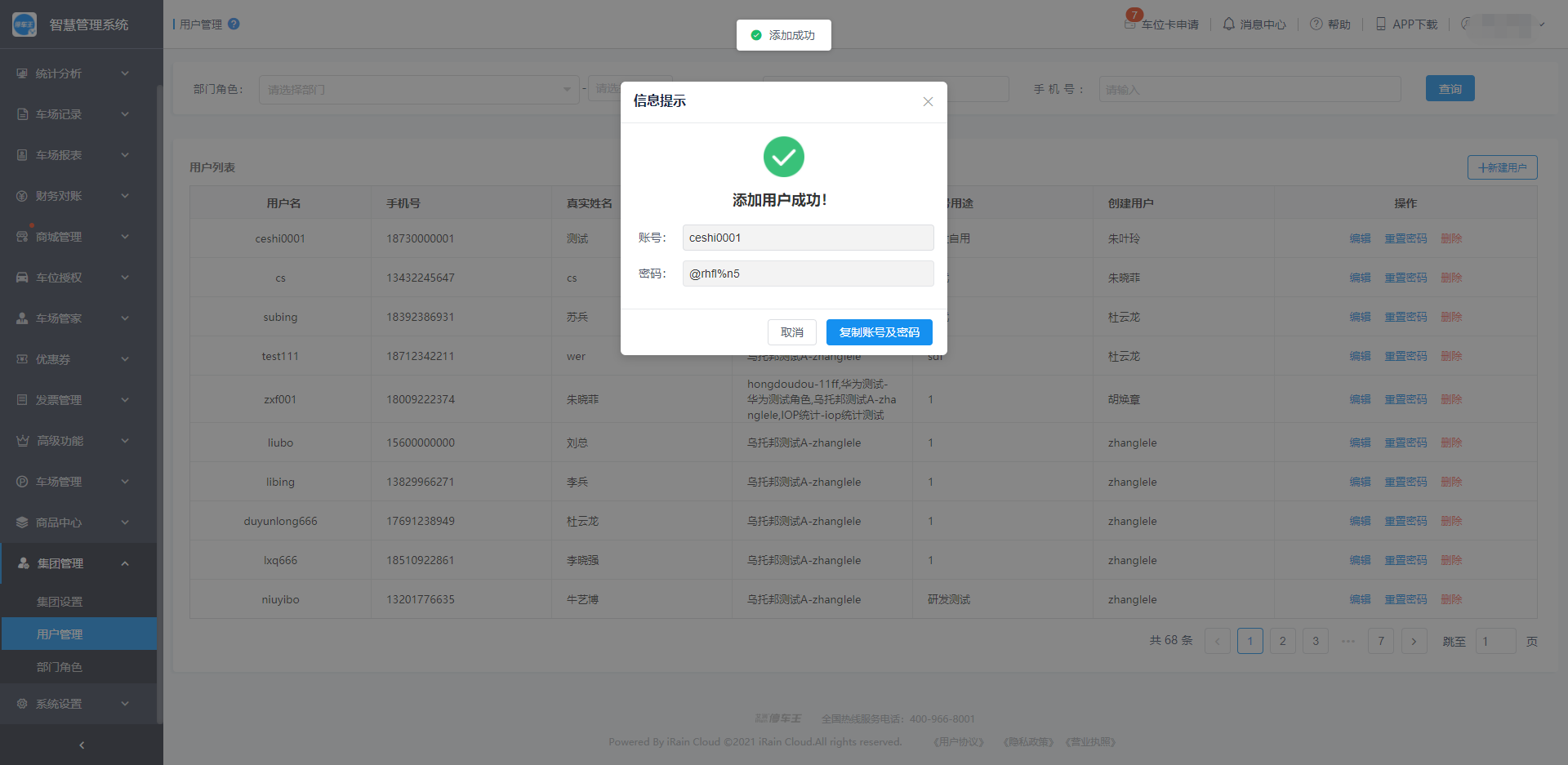Open the user account dropdown arrow
Viewport: 1568px width, 765px height.
tap(1542, 24)
